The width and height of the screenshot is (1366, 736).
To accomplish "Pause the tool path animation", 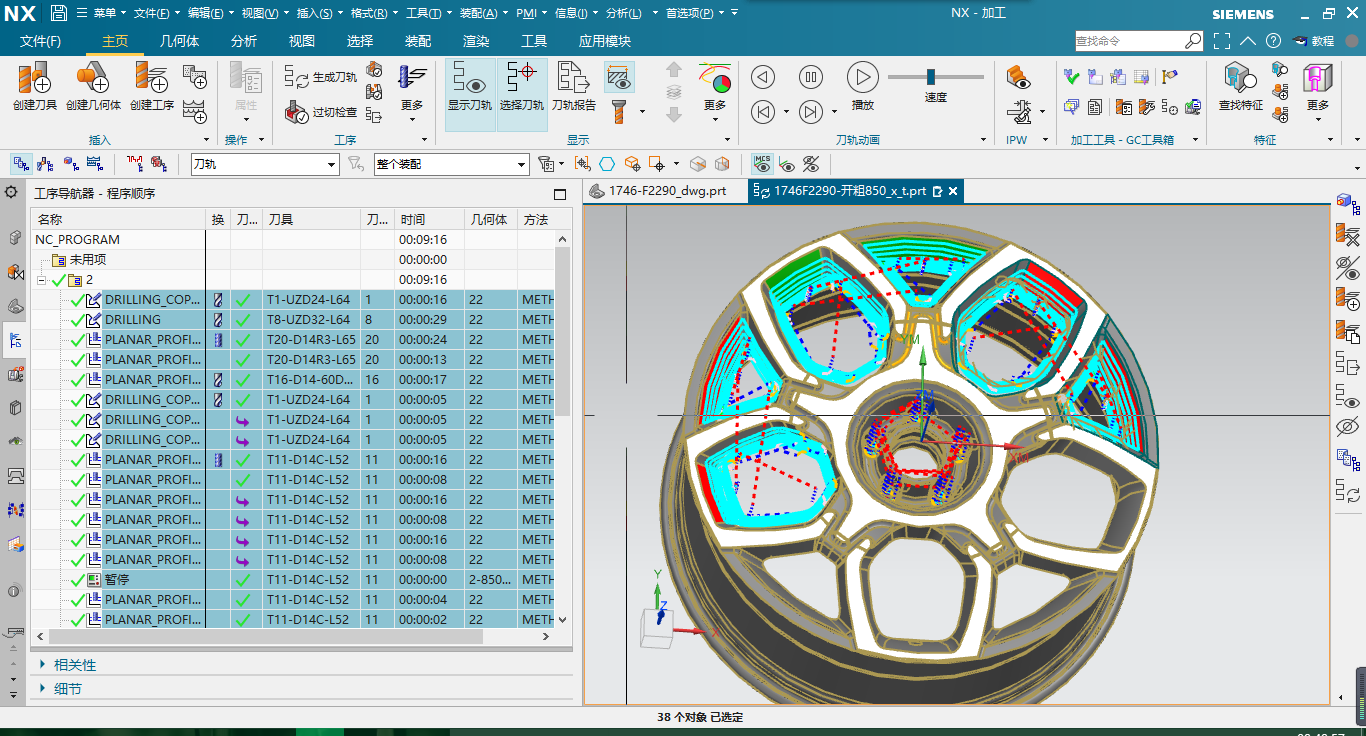I will (811, 77).
